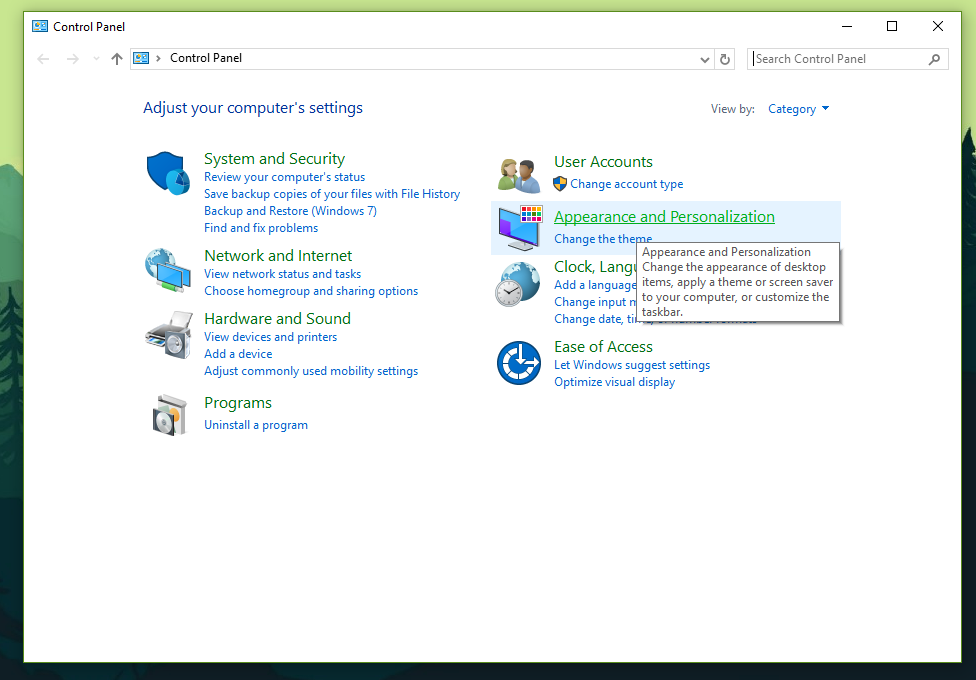976x680 pixels.
Task: Click Optimize visual display
Action: [x=614, y=382]
